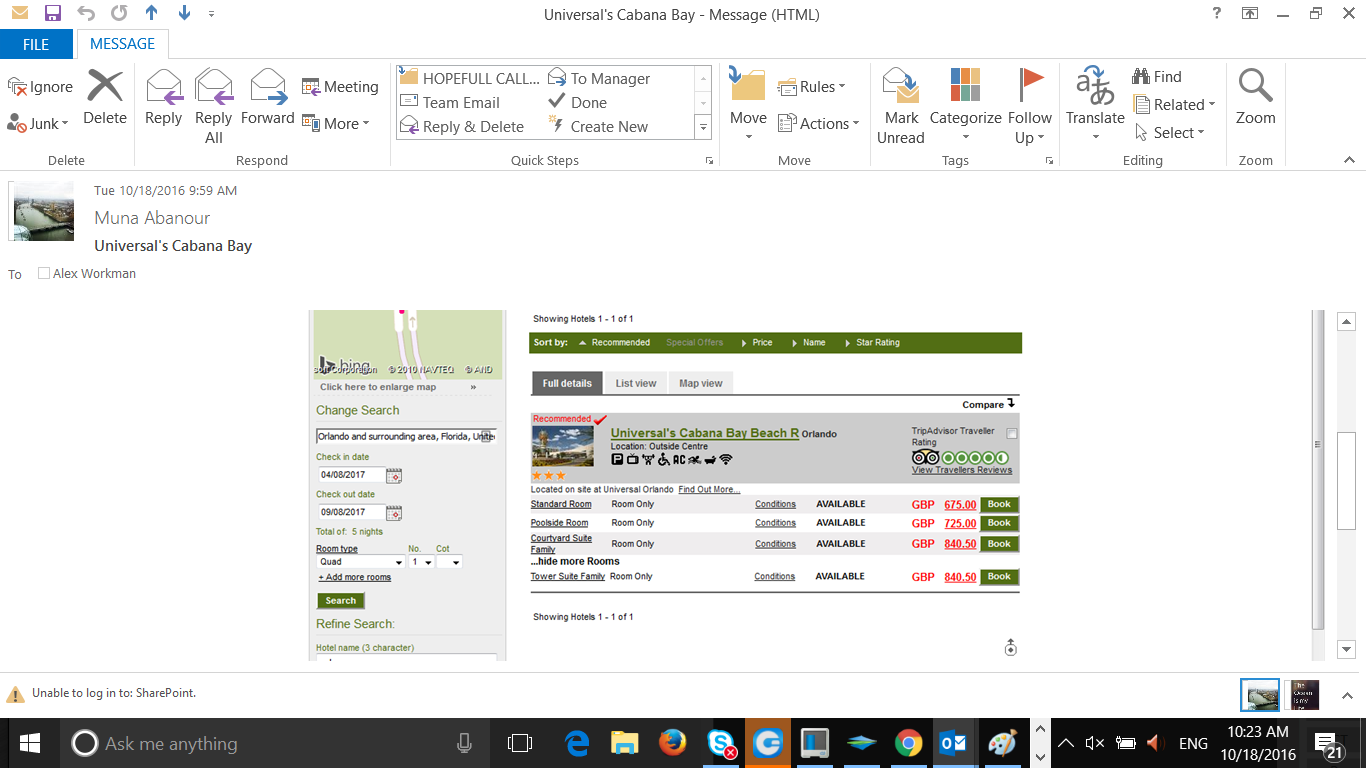Click the Delete message icon
The image size is (1366, 768).
105,87
